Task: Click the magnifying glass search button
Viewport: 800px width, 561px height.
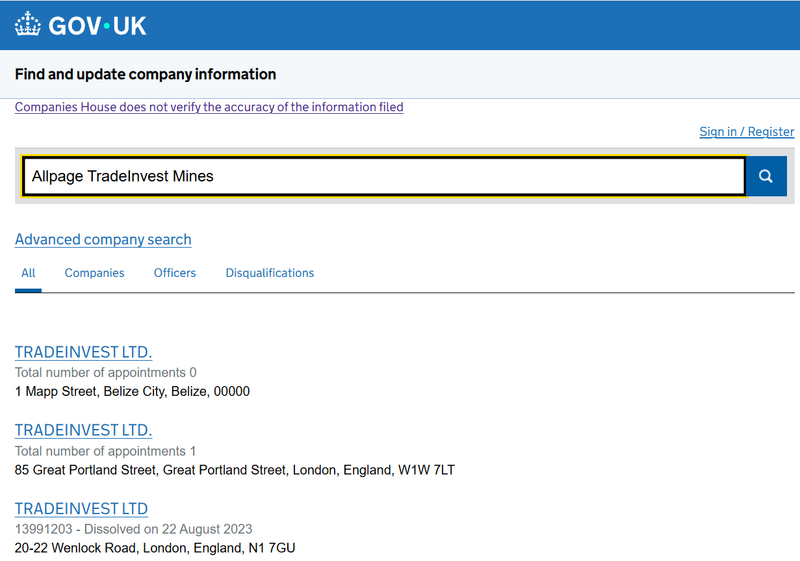Action: pyautogui.click(x=766, y=176)
